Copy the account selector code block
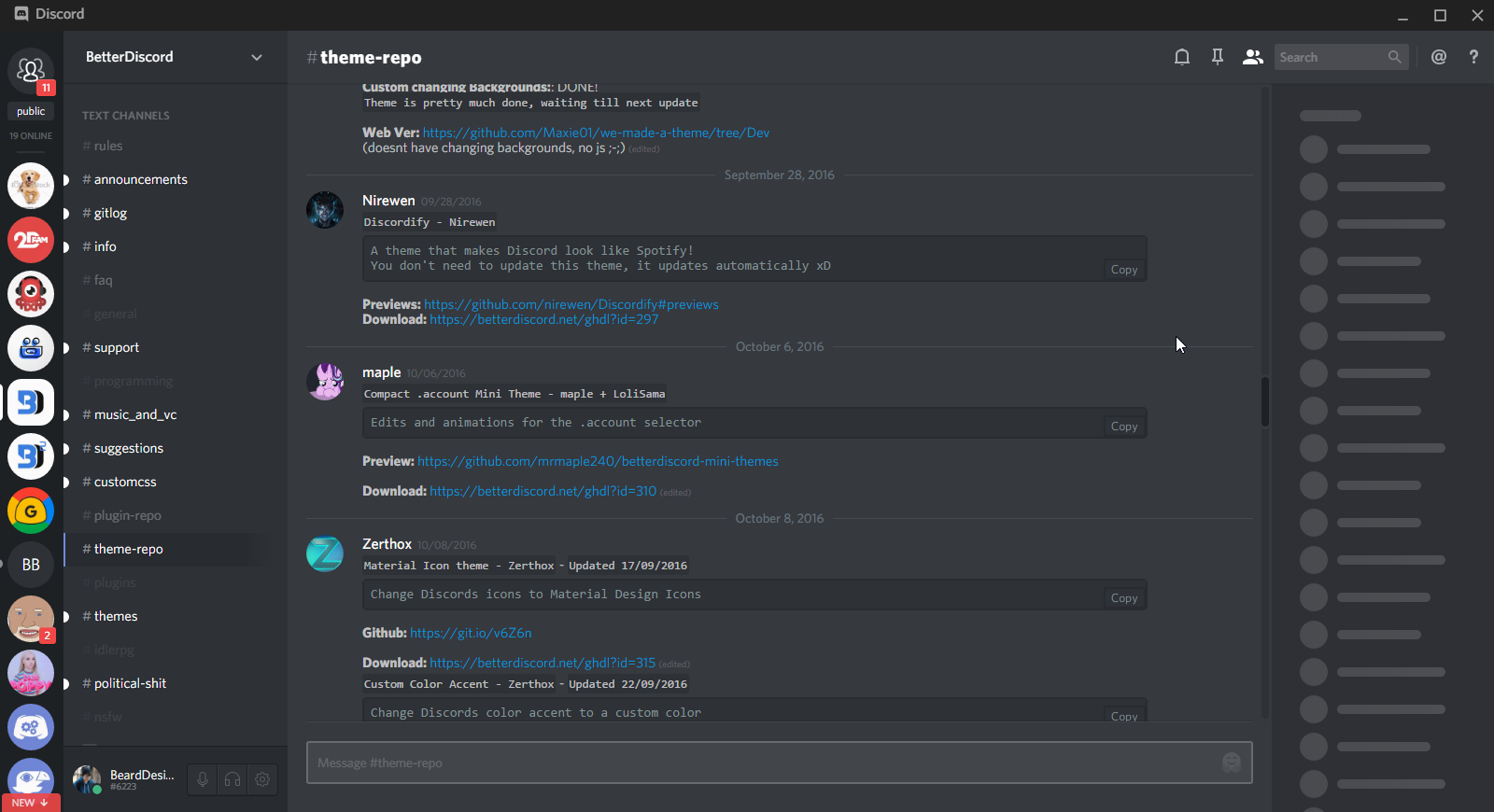The image size is (1494, 812). coord(1124,426)
